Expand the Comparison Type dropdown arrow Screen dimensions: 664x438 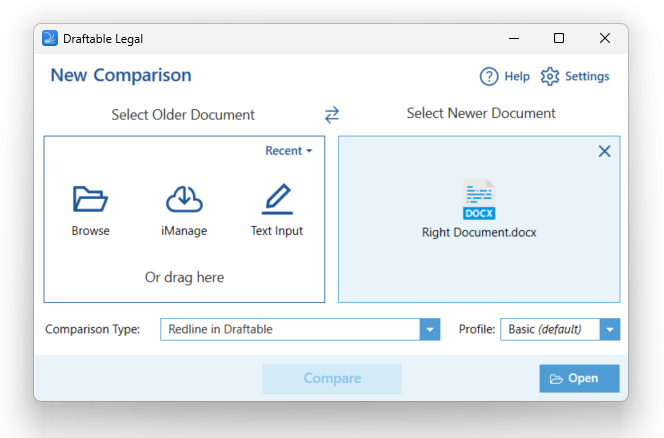[430, 330]
